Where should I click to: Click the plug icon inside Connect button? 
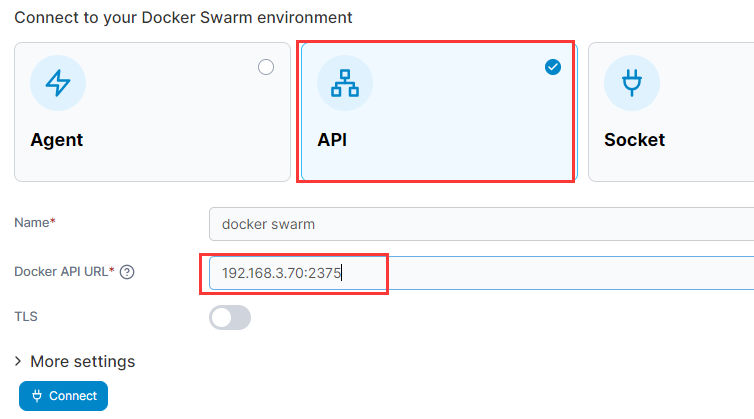pos(38,396)
